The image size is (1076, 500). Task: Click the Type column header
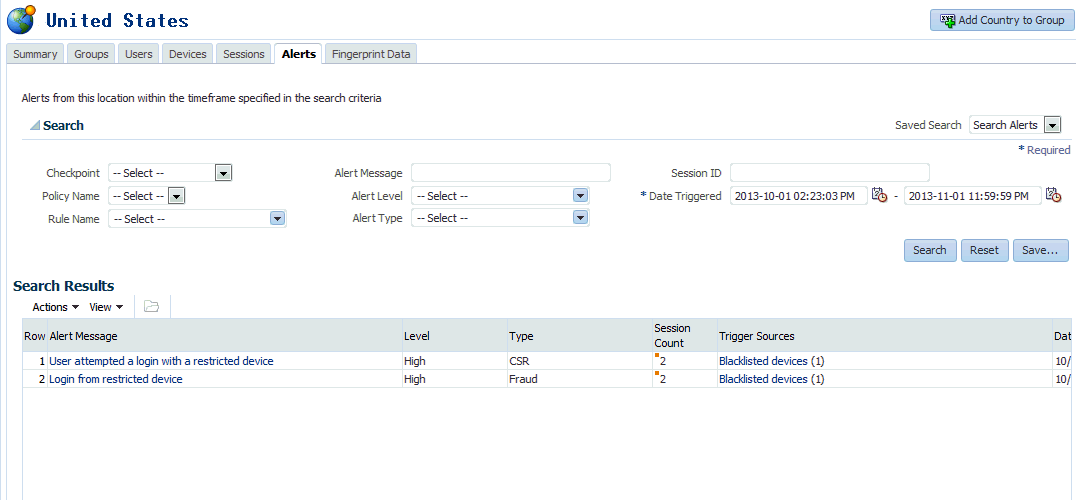(x=579, y=336)
